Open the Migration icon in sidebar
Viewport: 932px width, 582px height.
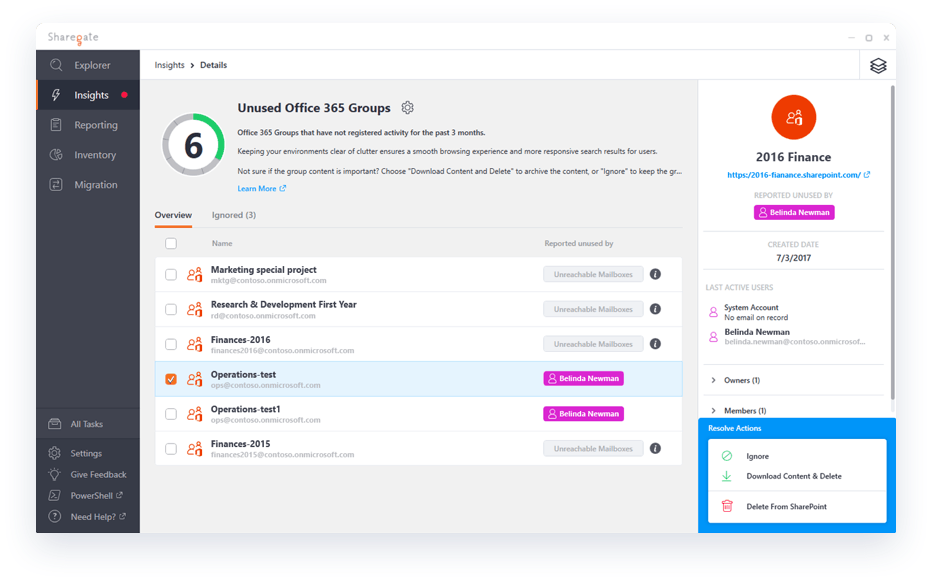tap(56, 184)
